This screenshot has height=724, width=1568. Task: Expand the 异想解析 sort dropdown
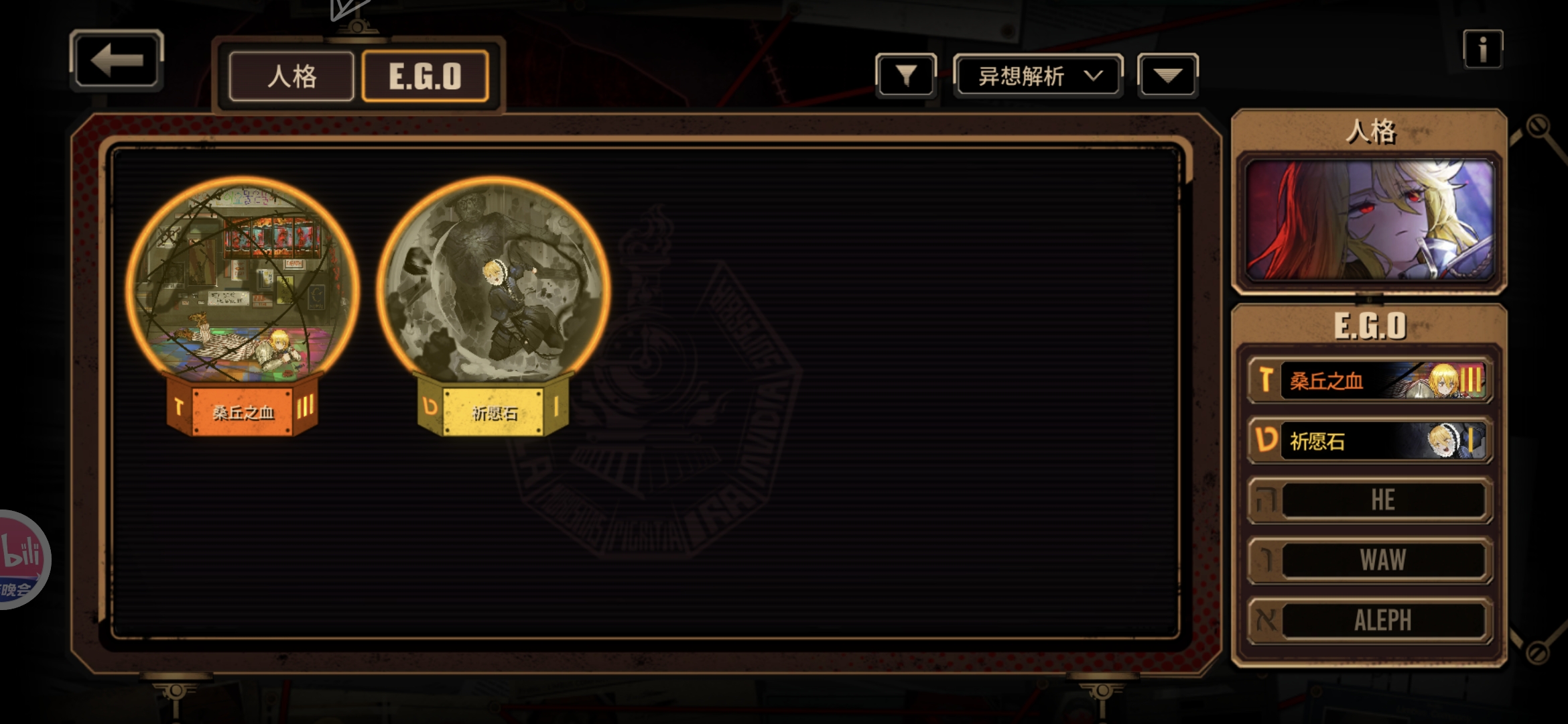(1038, 76)
